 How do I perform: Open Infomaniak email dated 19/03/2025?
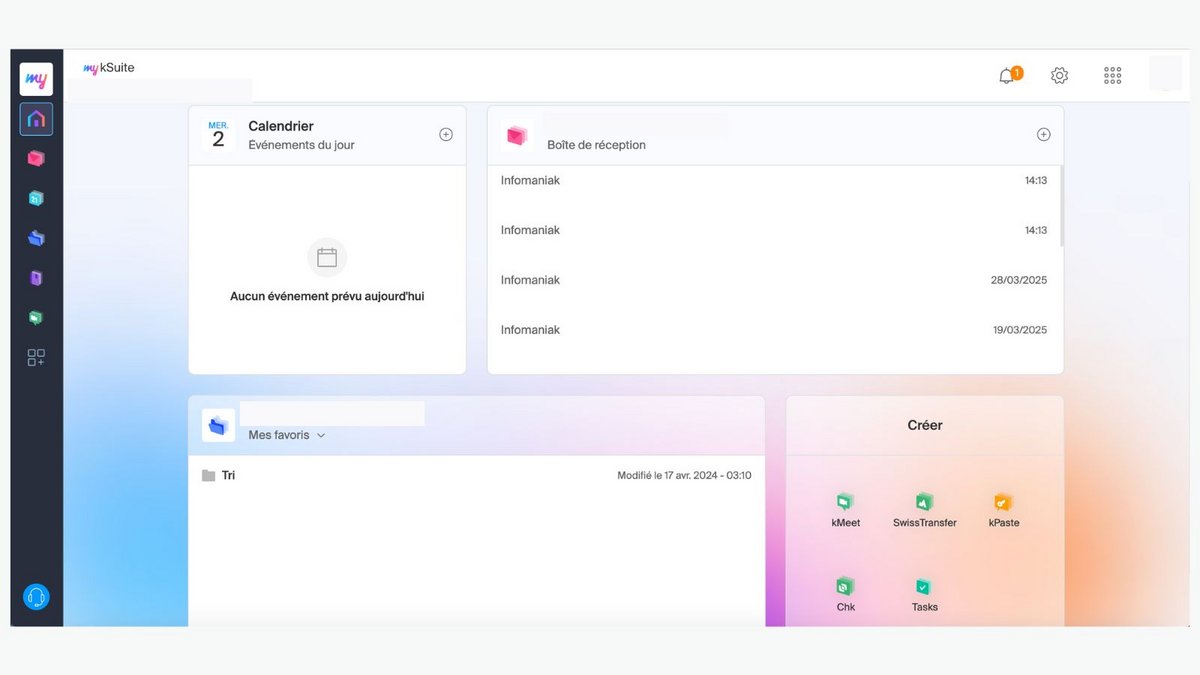tap(773, 330)
